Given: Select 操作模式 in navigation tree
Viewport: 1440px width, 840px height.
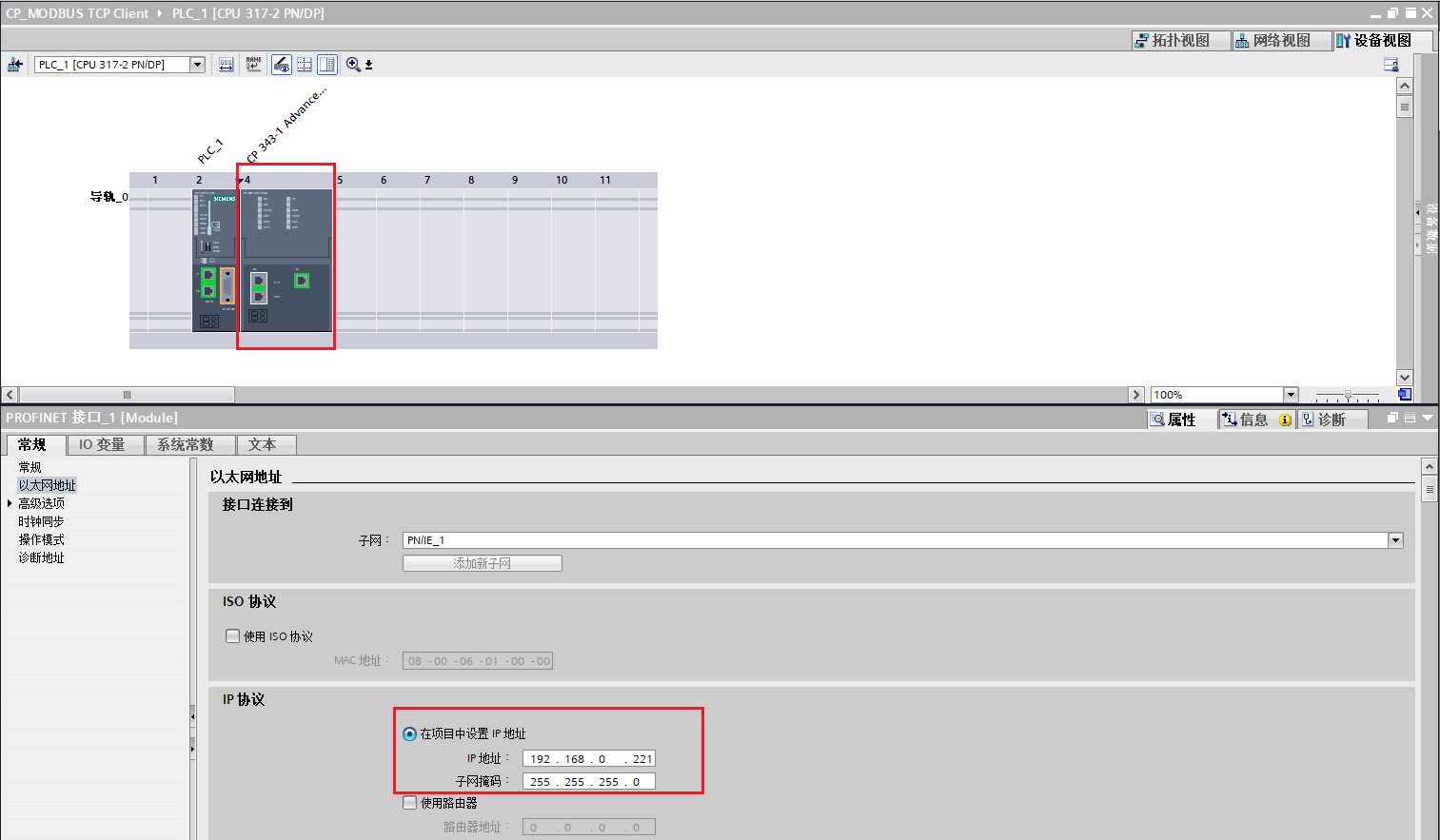Looking at the screenshot, I should click(41, 539).
